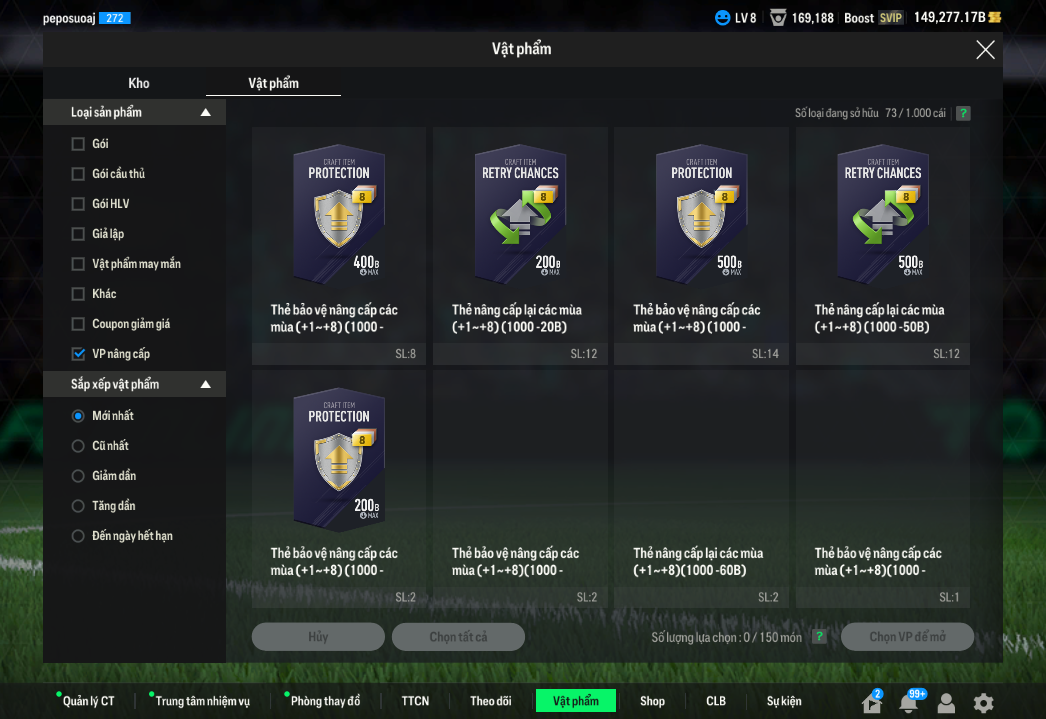
Task: Open the user profile icon
Action: [x=946, y=702]
